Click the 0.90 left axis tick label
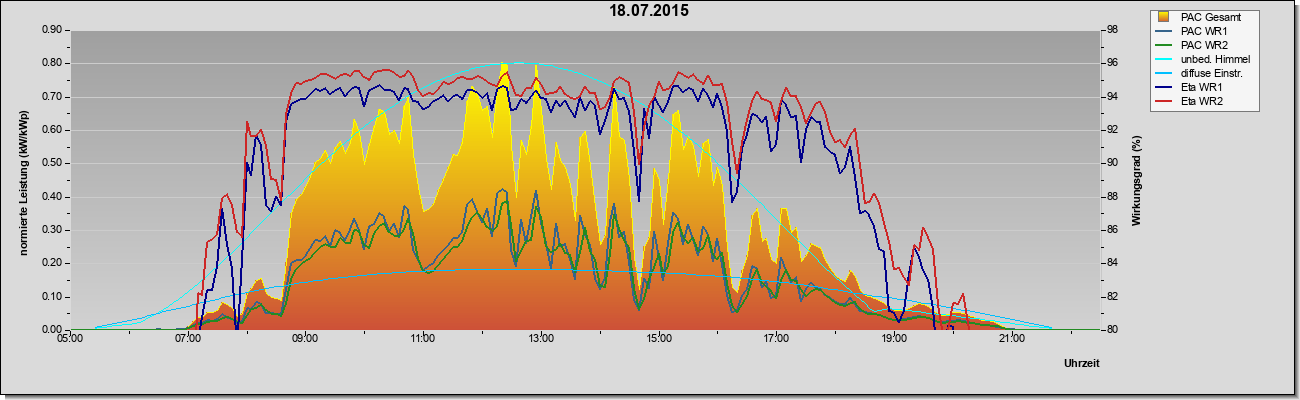The image size is (1300, 400). tap(53, 30)
